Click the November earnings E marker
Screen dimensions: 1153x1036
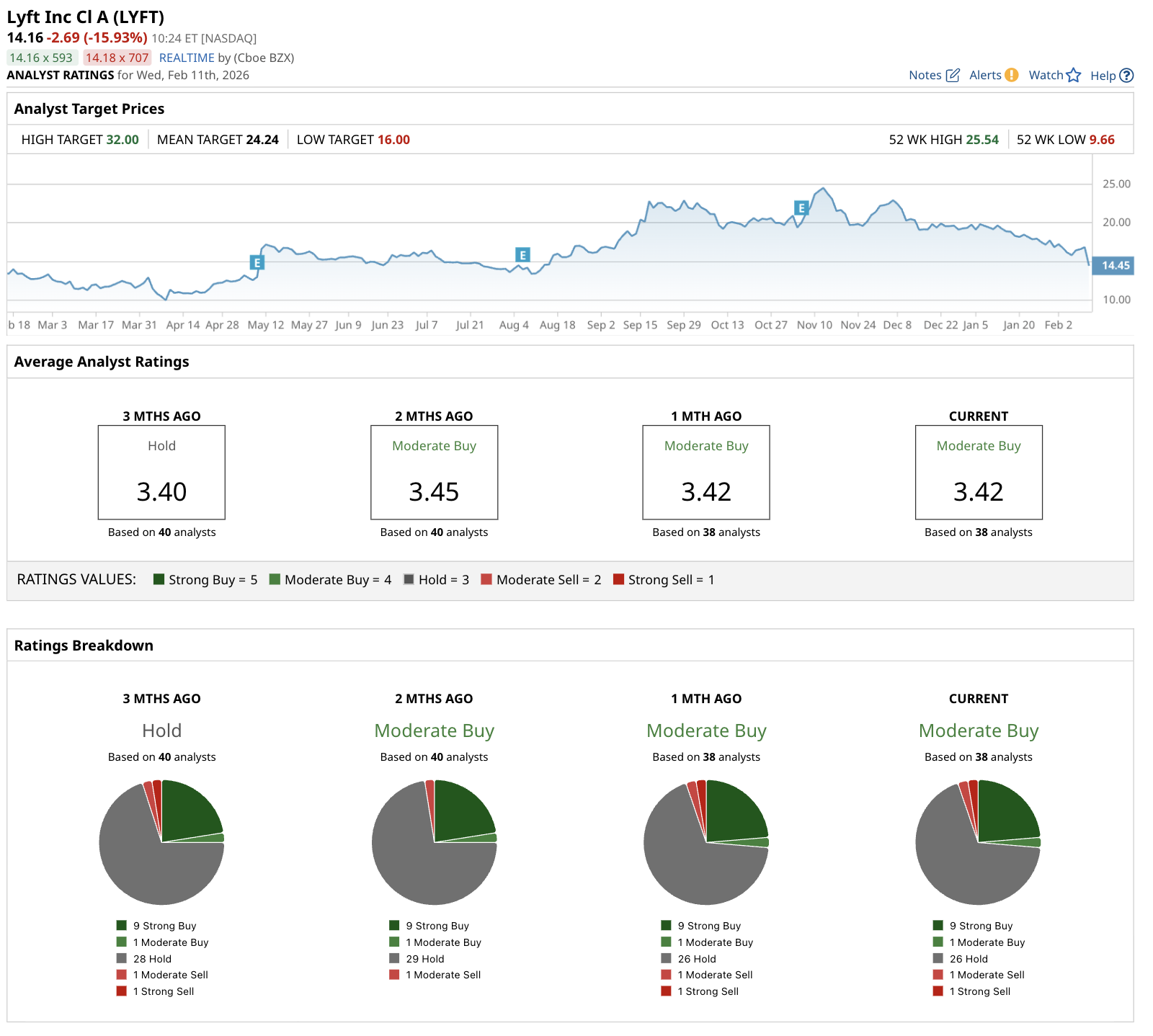801,207
